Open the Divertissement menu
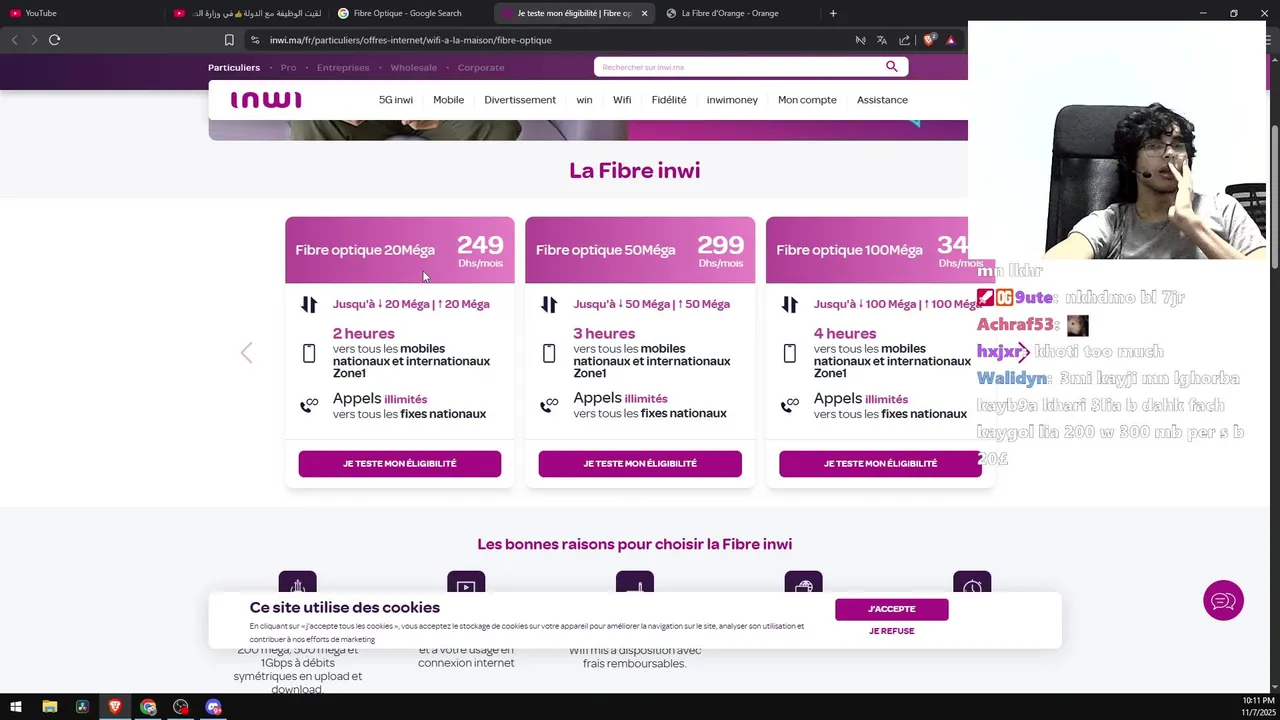The width and height of the screenshot is (1280, 720). click(520, 100)
